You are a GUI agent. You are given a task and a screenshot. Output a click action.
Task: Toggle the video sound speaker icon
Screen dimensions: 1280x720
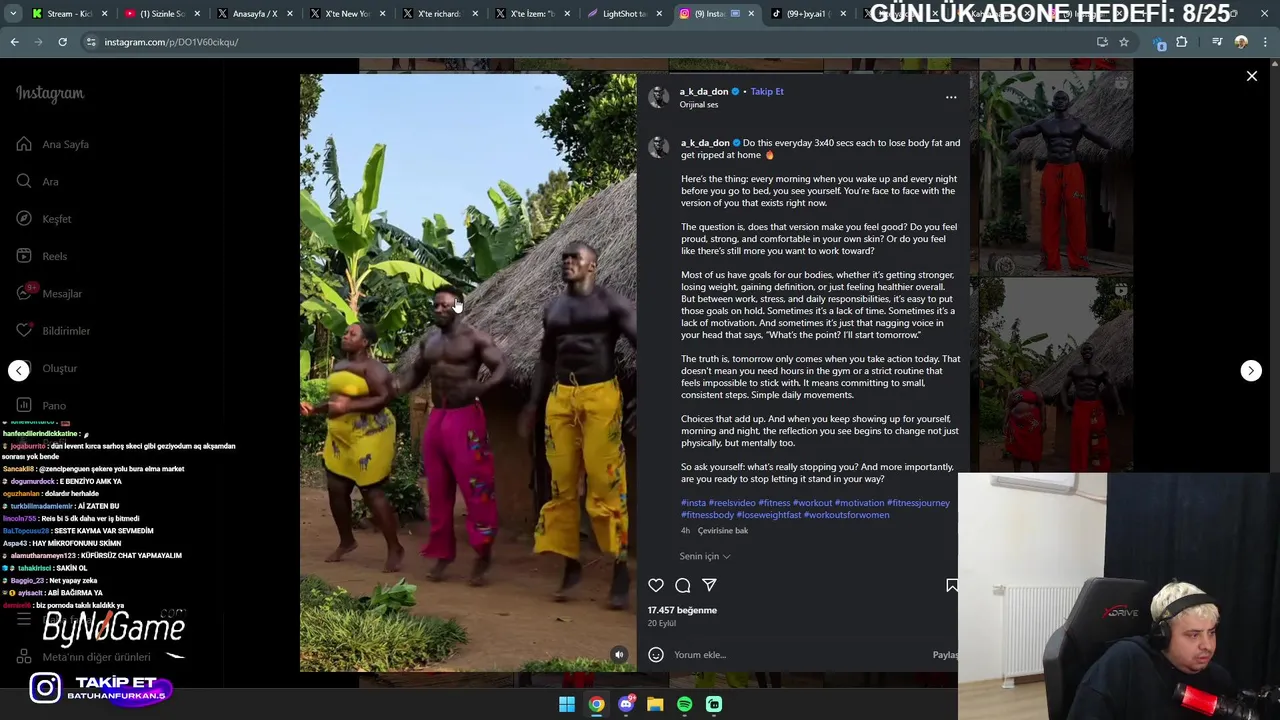point(619,655)
